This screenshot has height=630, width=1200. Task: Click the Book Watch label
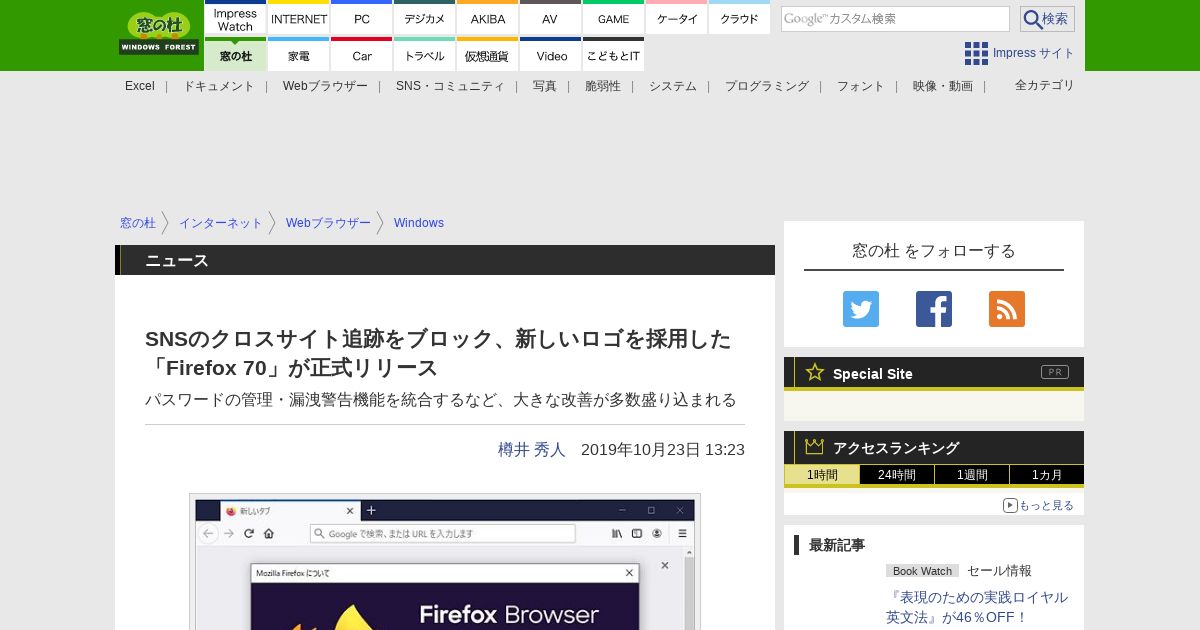point(922,571)
